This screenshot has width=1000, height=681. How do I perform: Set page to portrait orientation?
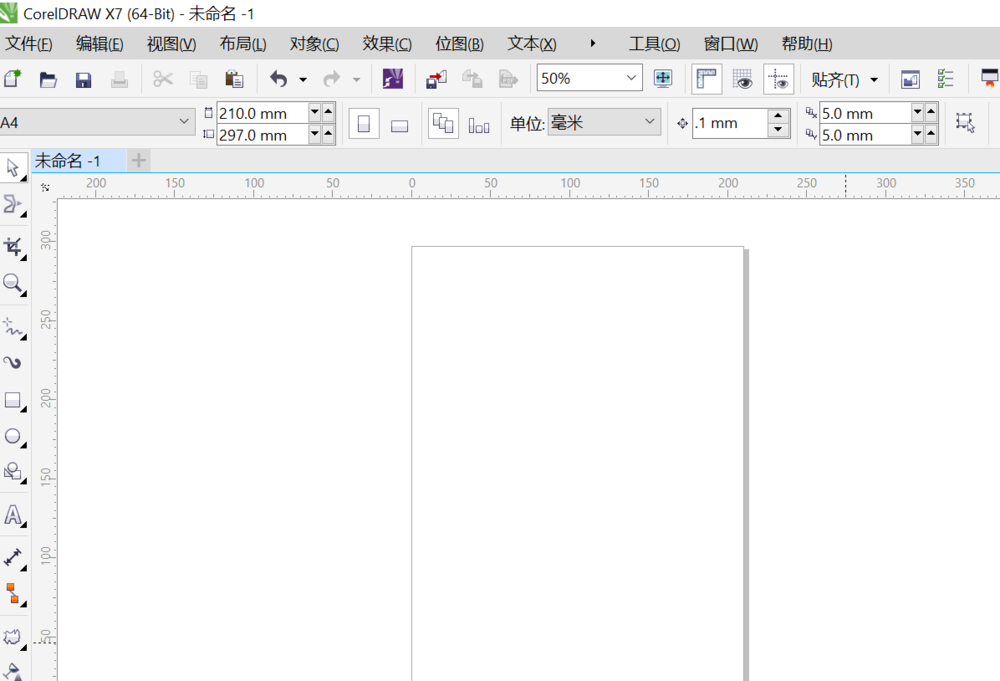(x=364, y=123)
